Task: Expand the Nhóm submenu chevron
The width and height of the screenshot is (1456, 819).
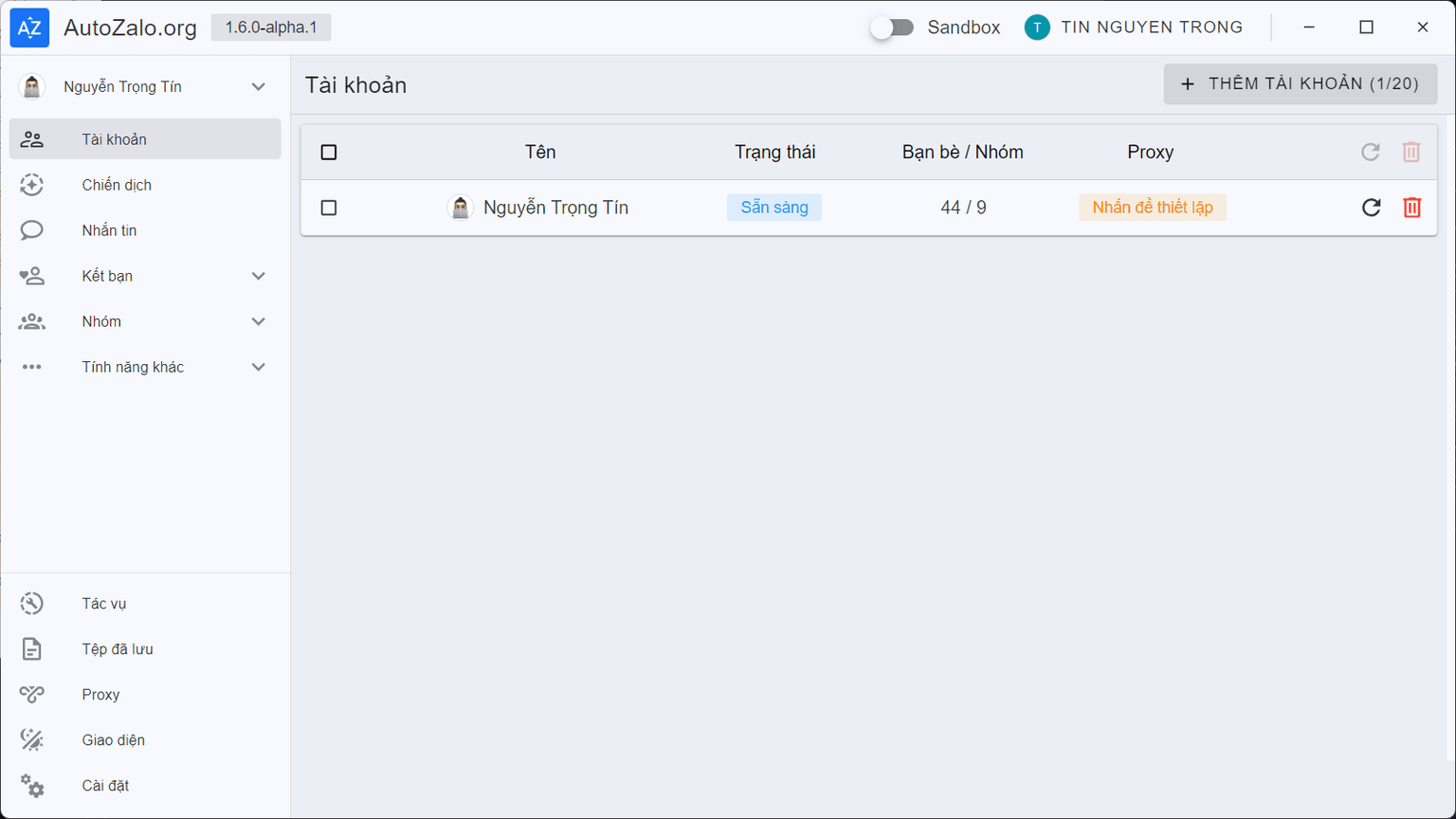Action: (x=258, y=321)
